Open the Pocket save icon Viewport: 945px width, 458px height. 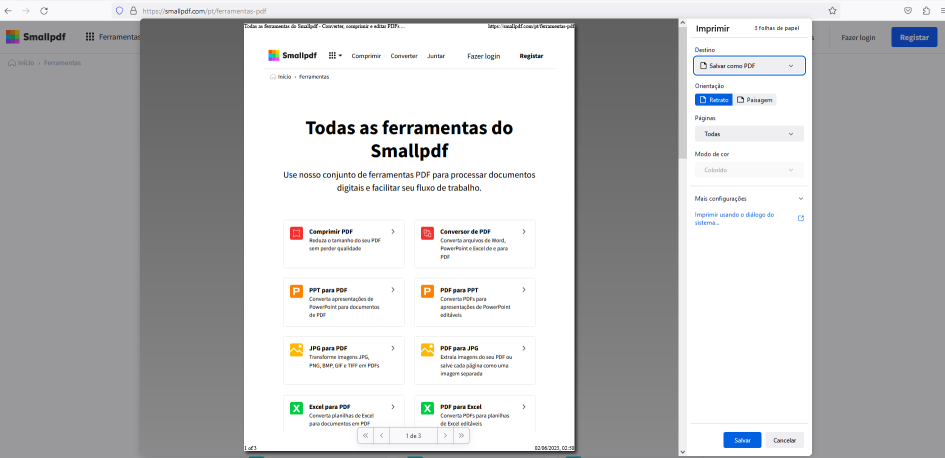pos(908,10)
